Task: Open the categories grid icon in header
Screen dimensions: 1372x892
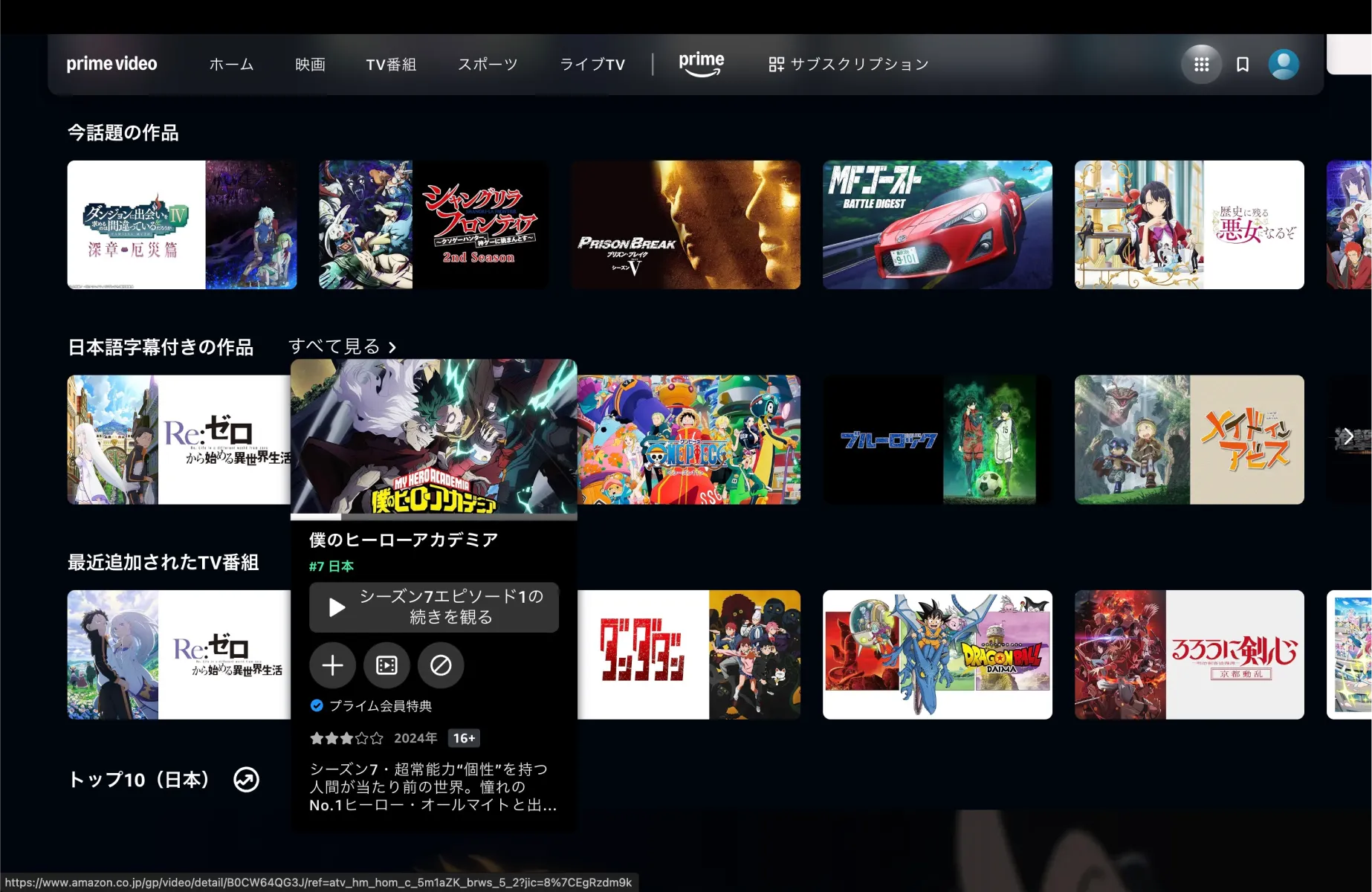Action: [x=1202, y=64]
